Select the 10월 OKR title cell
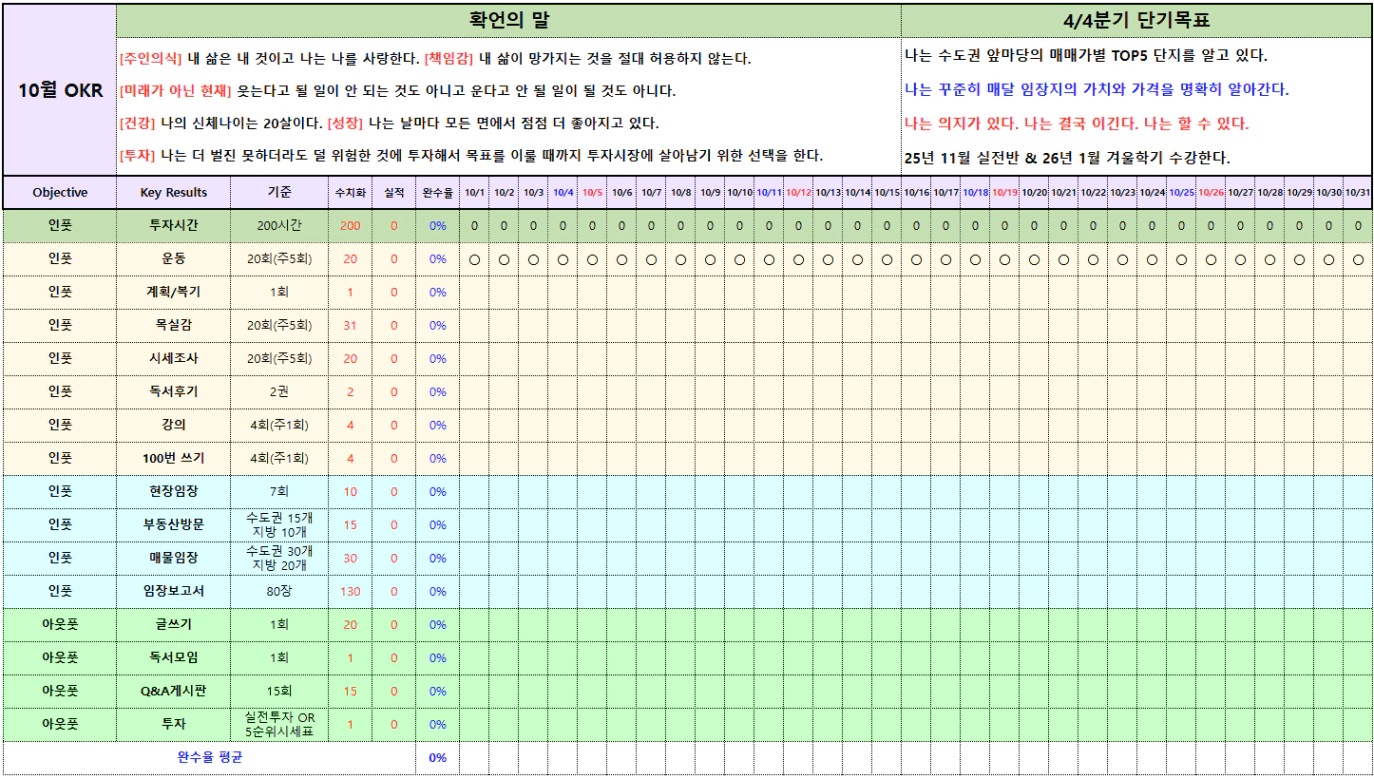This screenshot has width=1374, height=779. tap(60, 90)
